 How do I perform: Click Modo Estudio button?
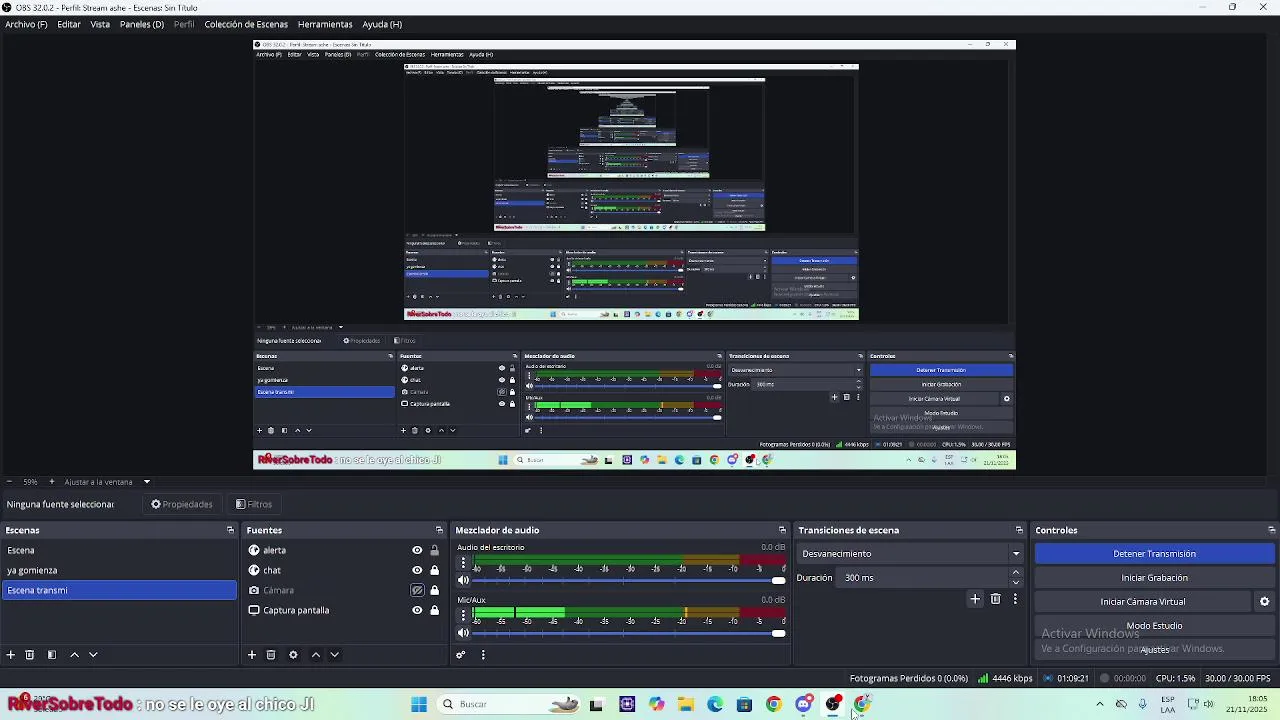1154,626
